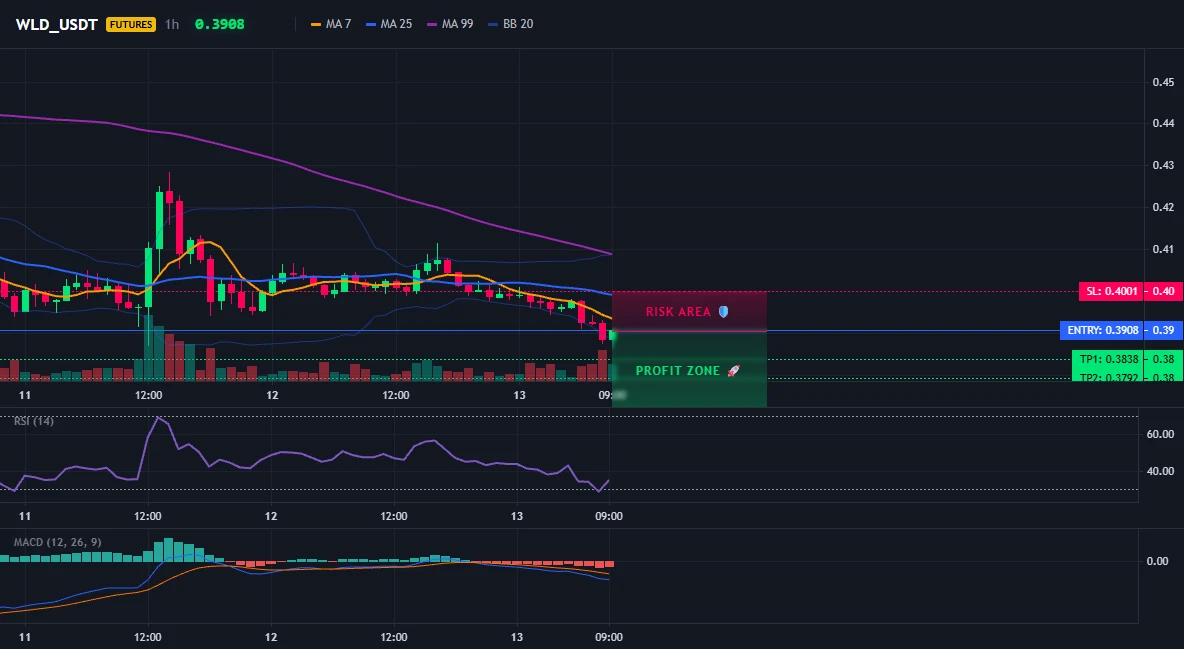Viewport: 1184px width, 649px height.
Task: Click date 11 on the MACD panel time axis
Action: point(25,637)
